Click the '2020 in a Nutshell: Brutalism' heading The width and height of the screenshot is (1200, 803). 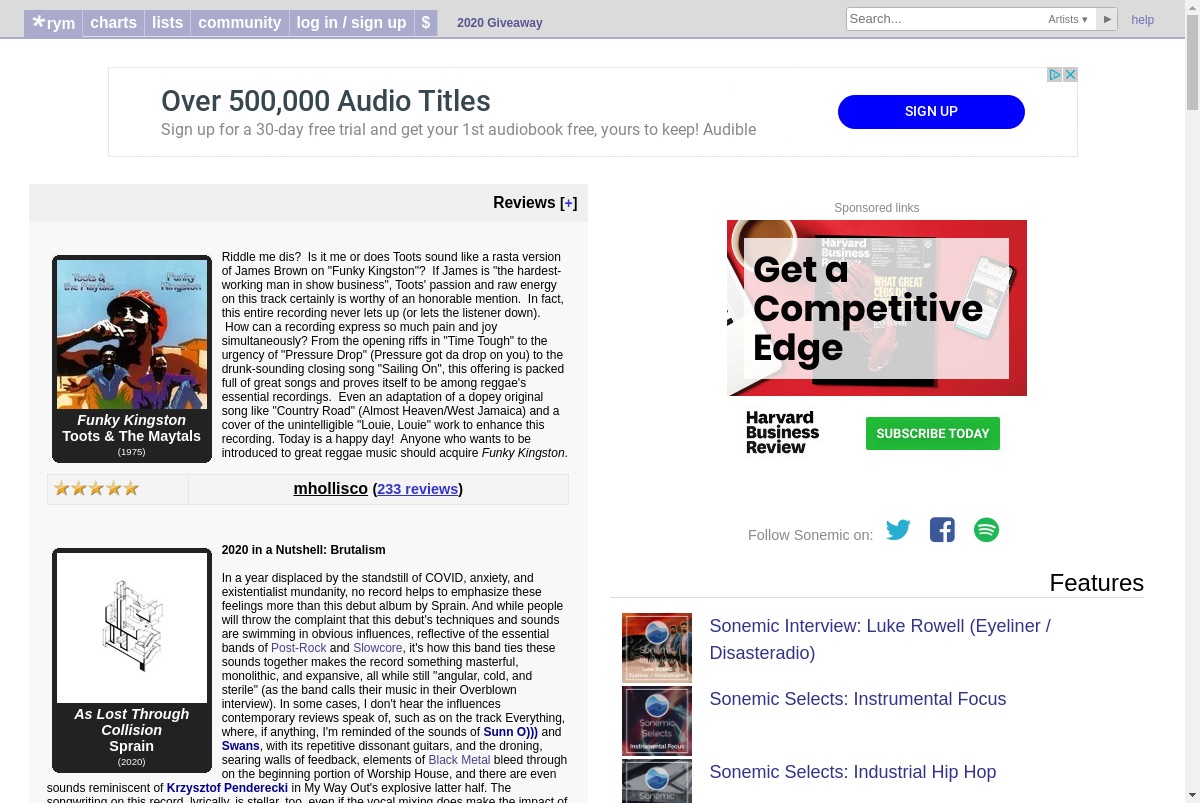click(x=303, y=550)
